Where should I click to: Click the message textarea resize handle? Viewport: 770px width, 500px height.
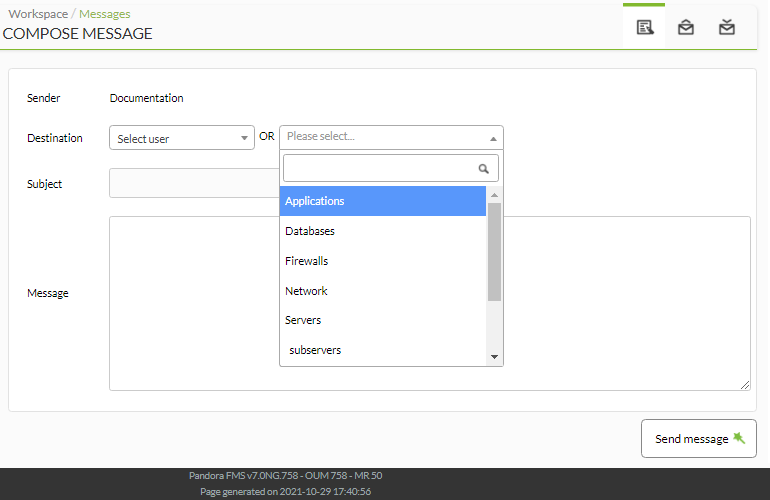[x=745, y=385]
